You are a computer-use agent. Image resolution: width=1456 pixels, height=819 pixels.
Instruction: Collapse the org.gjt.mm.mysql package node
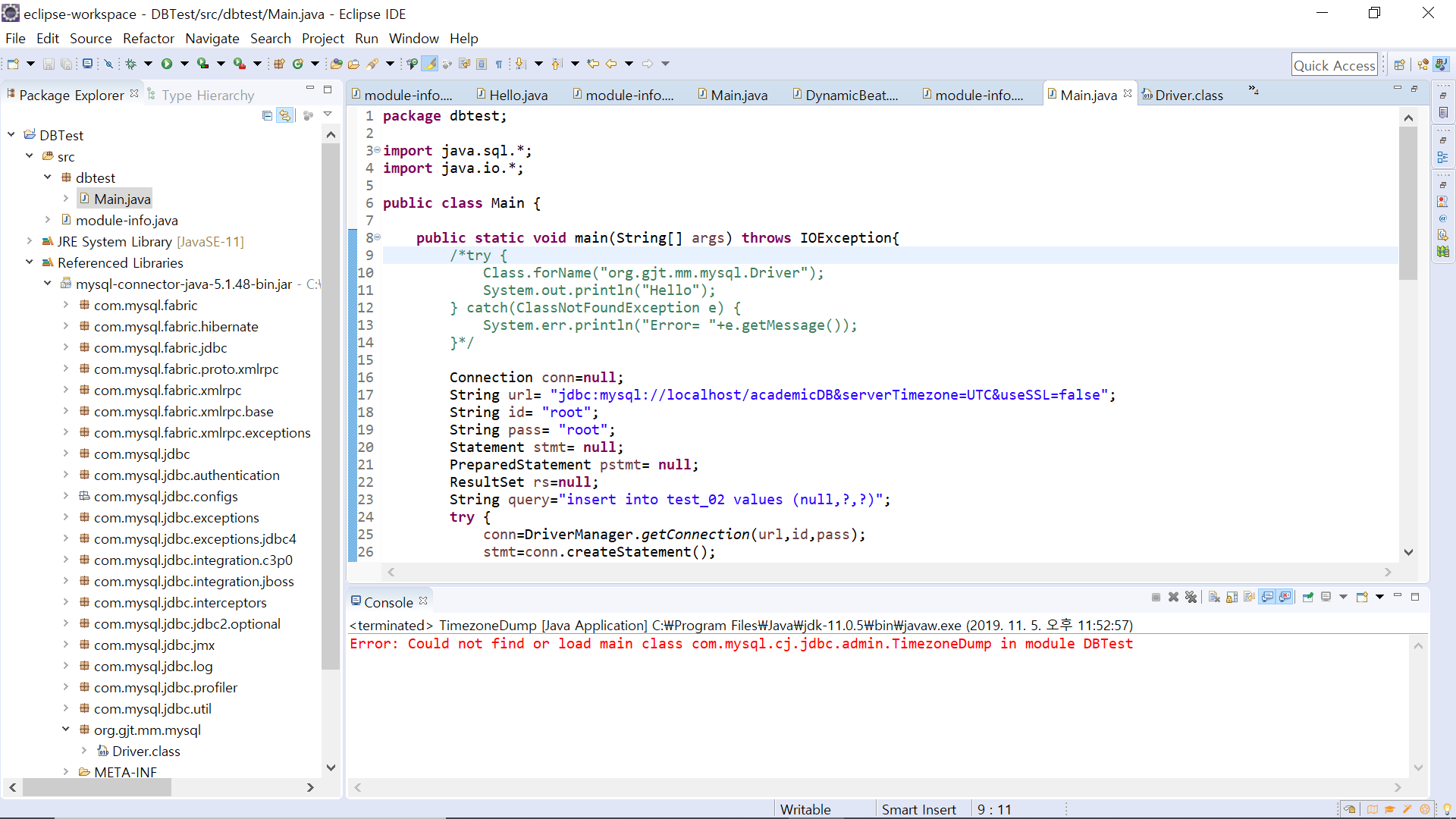[66, 730]
